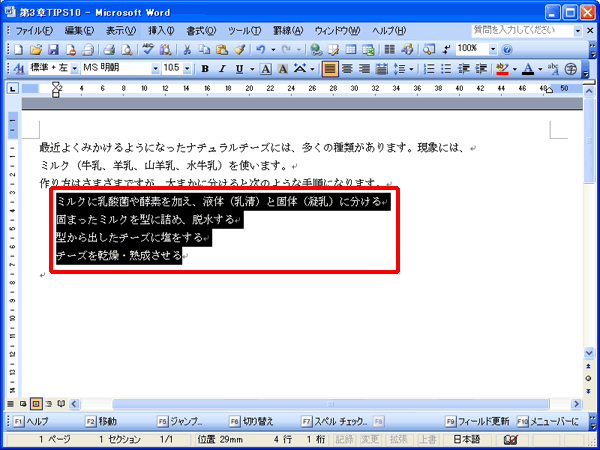This screenshot has width=600, height=450.
Task: Expand the font color dropdown arrow
Action: coord(540,69)
